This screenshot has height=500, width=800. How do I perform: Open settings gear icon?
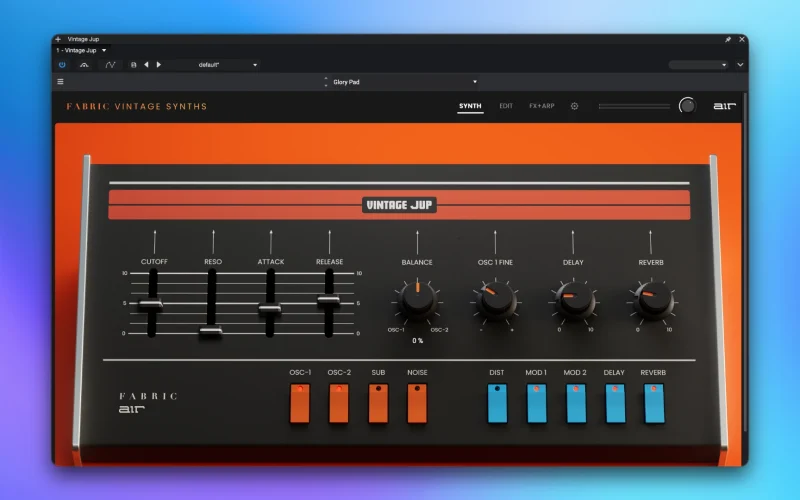tap(574, 106)
